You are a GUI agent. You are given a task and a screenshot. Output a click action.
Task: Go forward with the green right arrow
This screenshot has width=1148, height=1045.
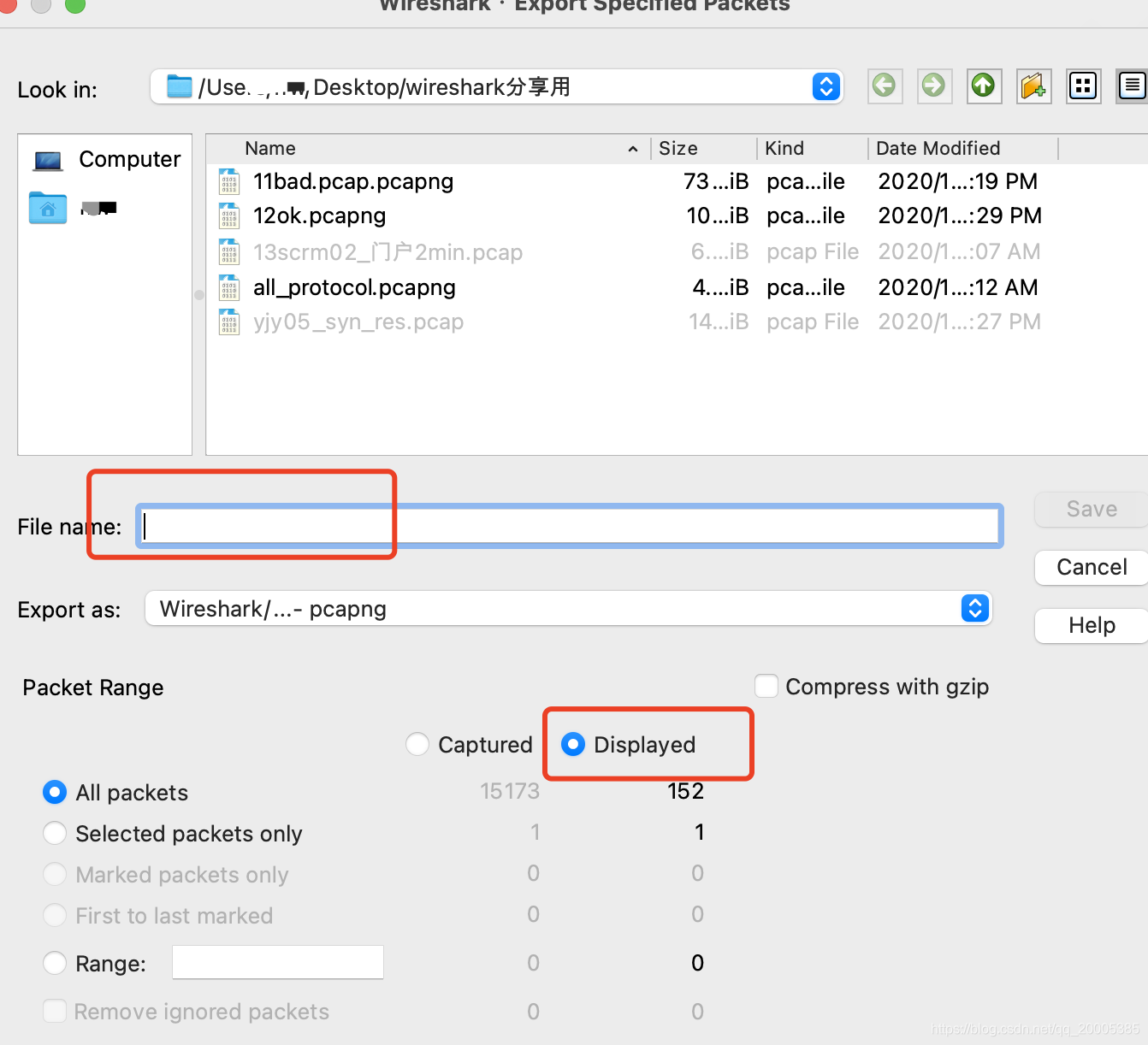[x=934, y=86]
